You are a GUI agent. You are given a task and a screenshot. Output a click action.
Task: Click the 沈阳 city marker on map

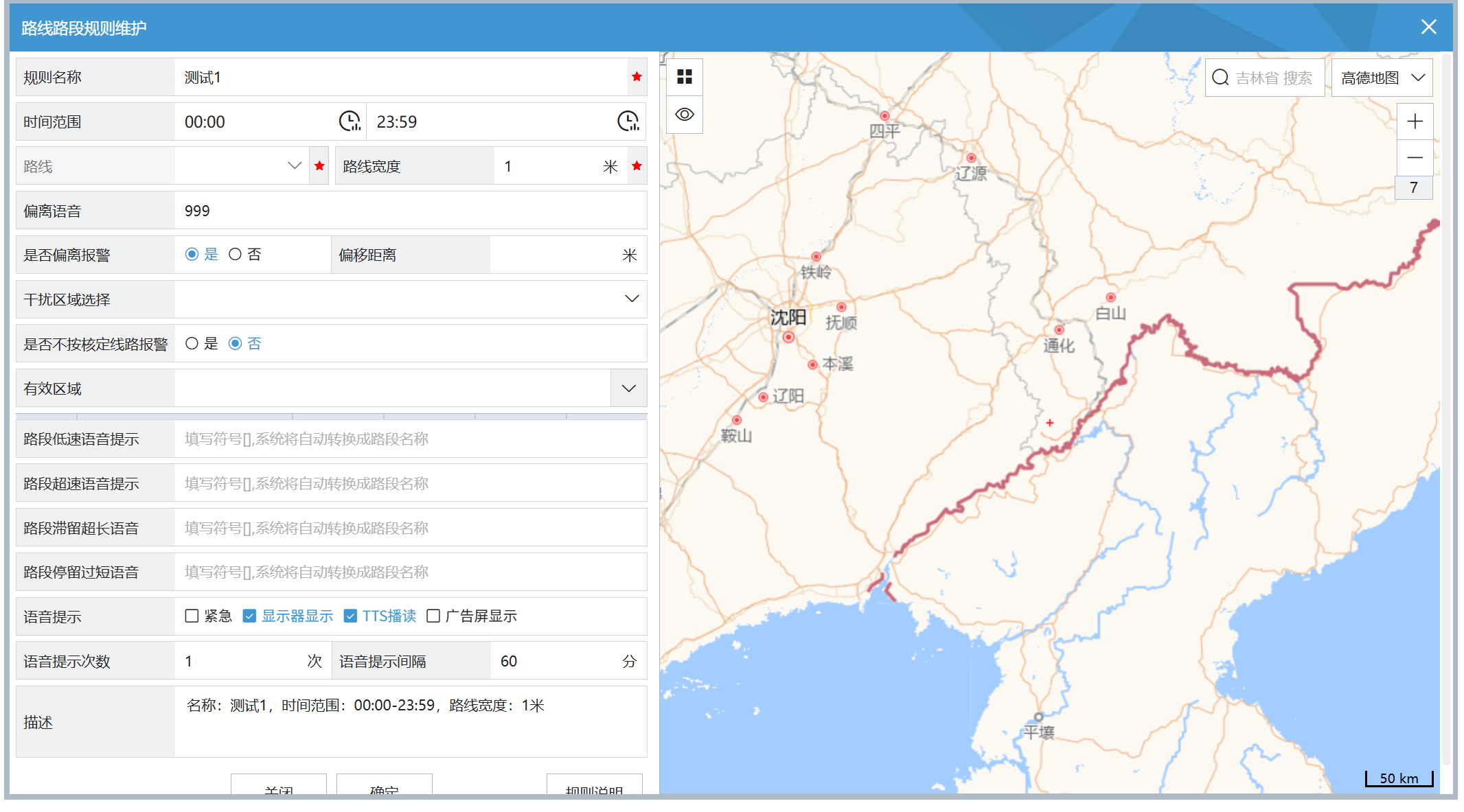pos(788,337)
